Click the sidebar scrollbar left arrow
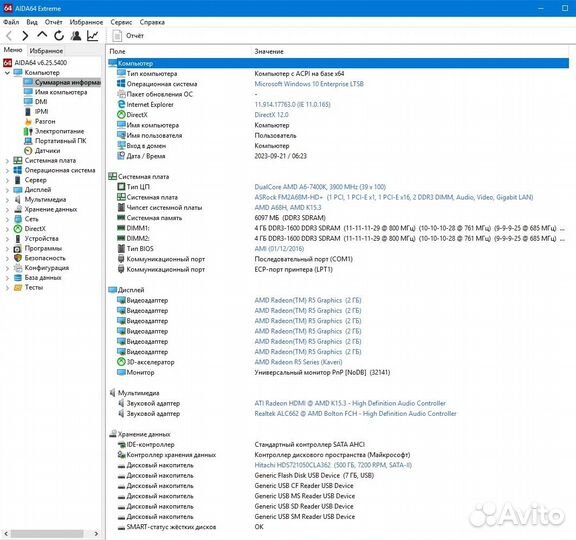This screenshot has width=576, height=540. (6, 533)
